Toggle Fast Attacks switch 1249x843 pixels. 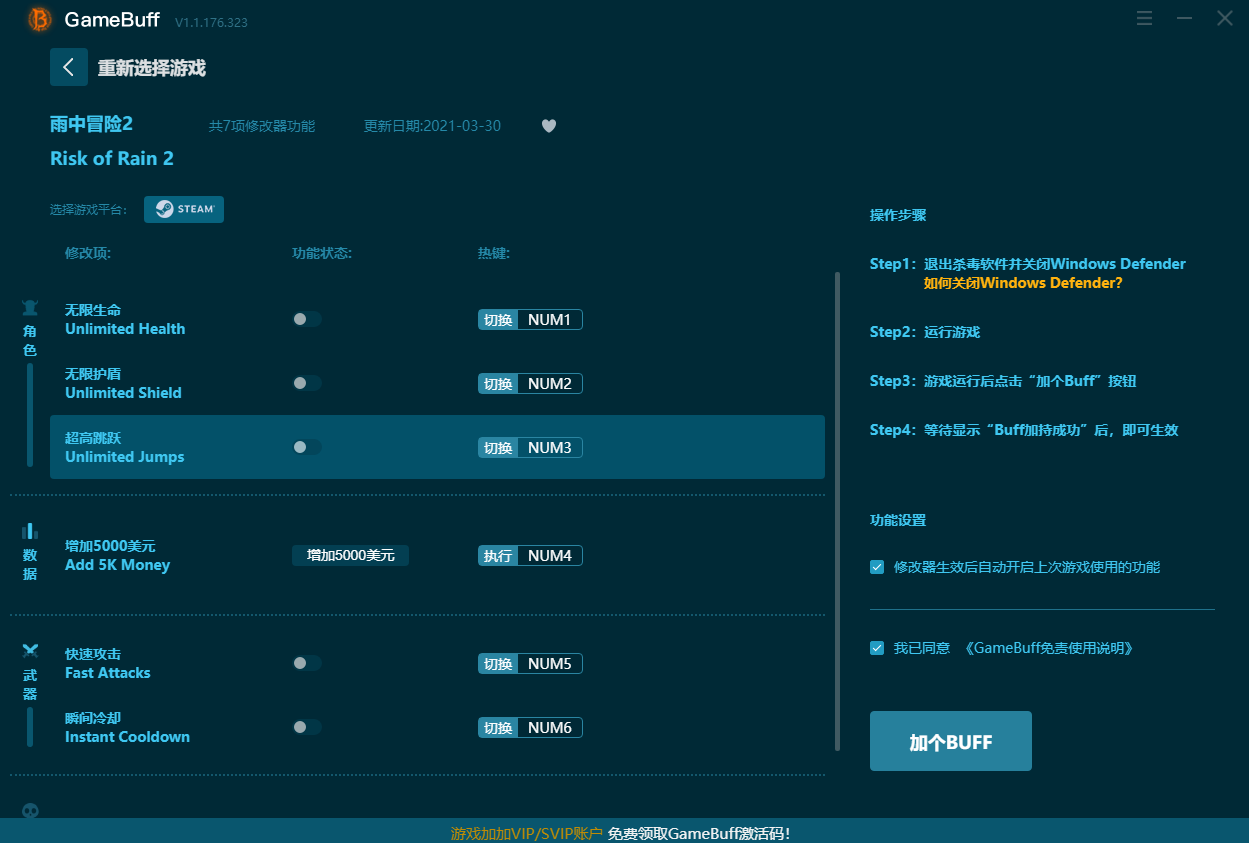307,663
